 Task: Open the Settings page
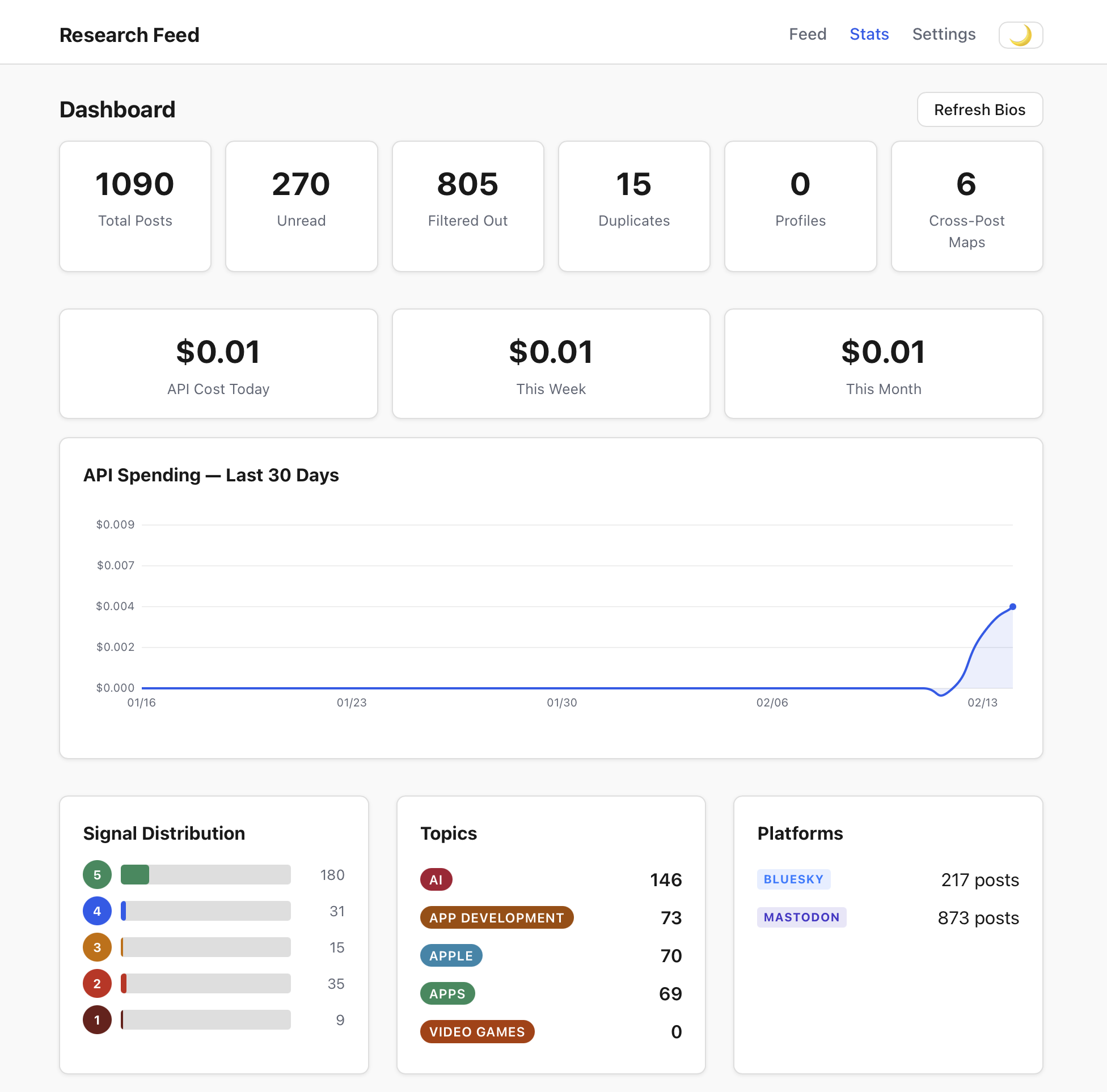coord(943,35)
